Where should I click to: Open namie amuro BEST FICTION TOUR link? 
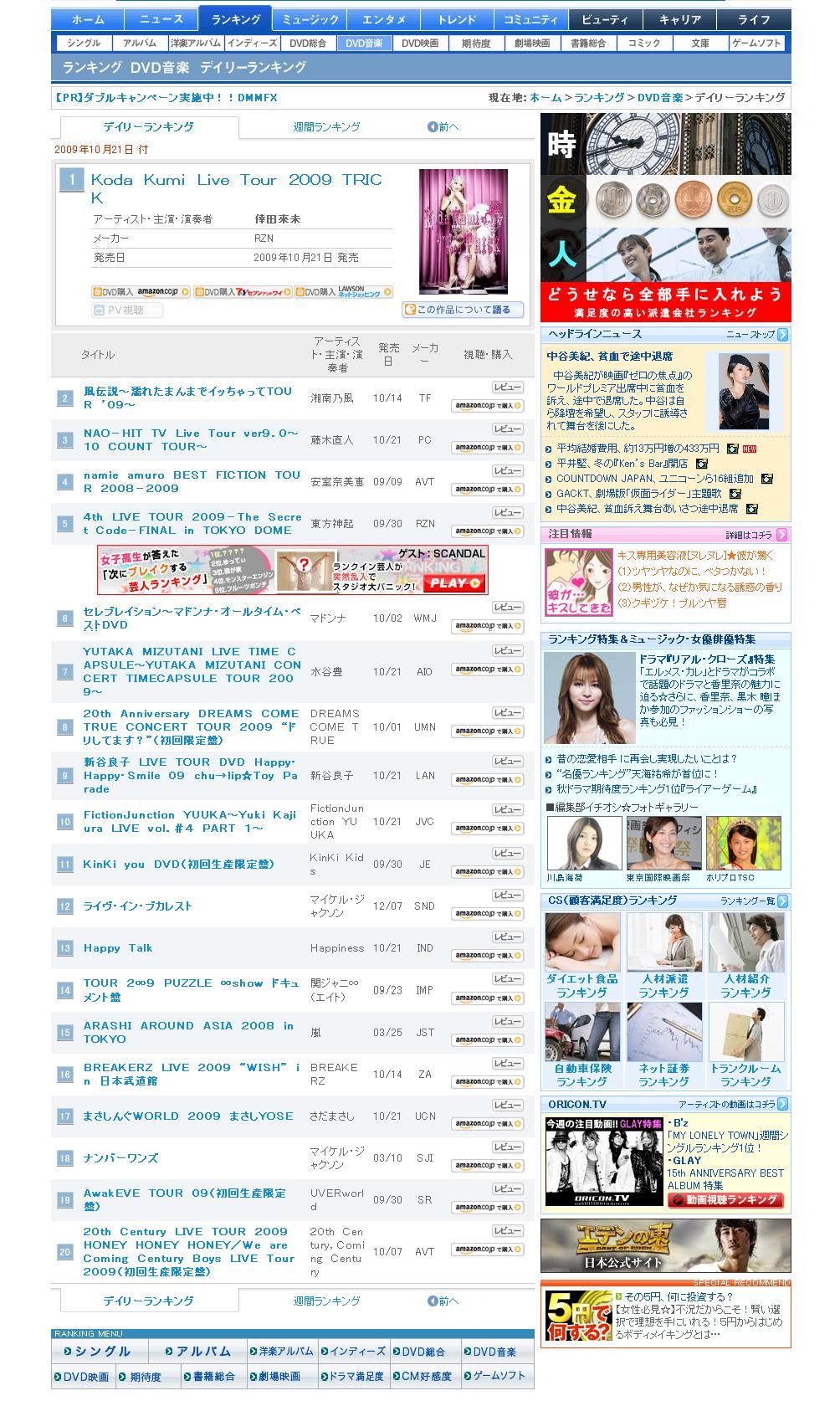pyautogui.click(x=192, y=481)
